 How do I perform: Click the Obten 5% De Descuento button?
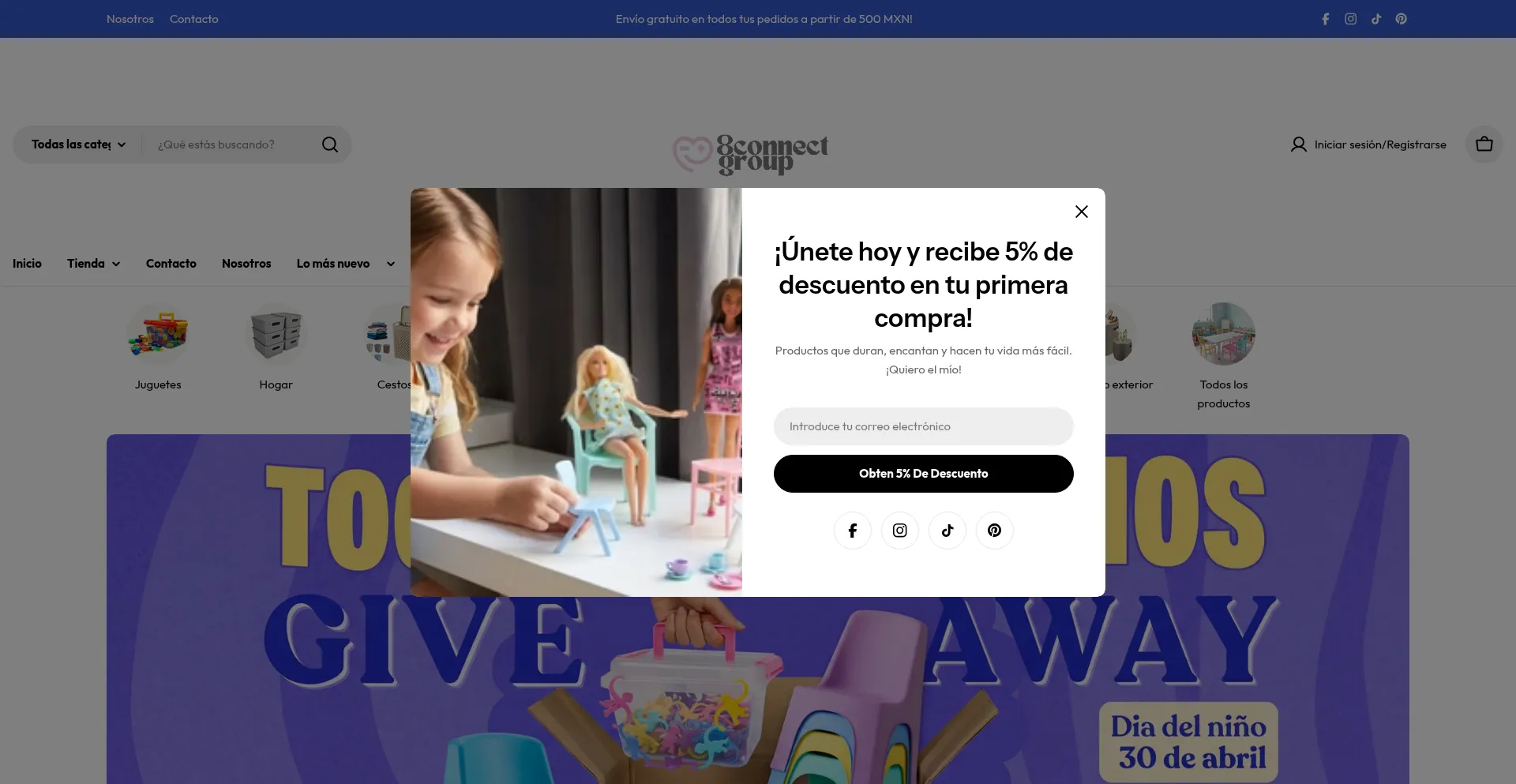(924, 474)
